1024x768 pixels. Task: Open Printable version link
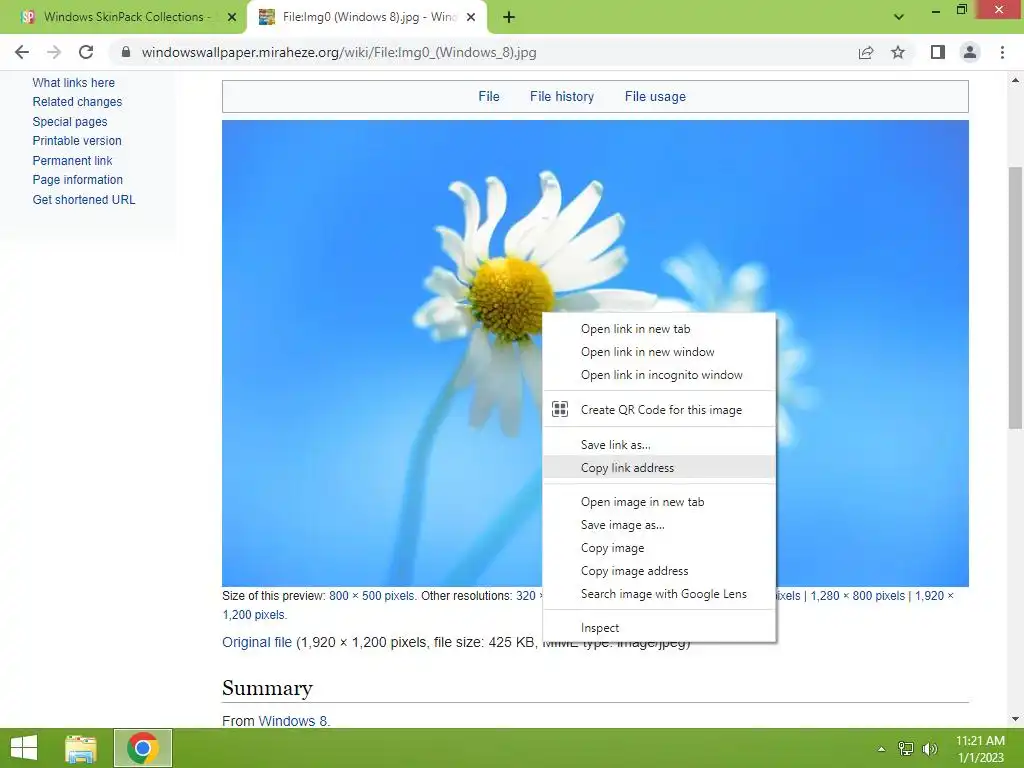click(x=77, y=141)
